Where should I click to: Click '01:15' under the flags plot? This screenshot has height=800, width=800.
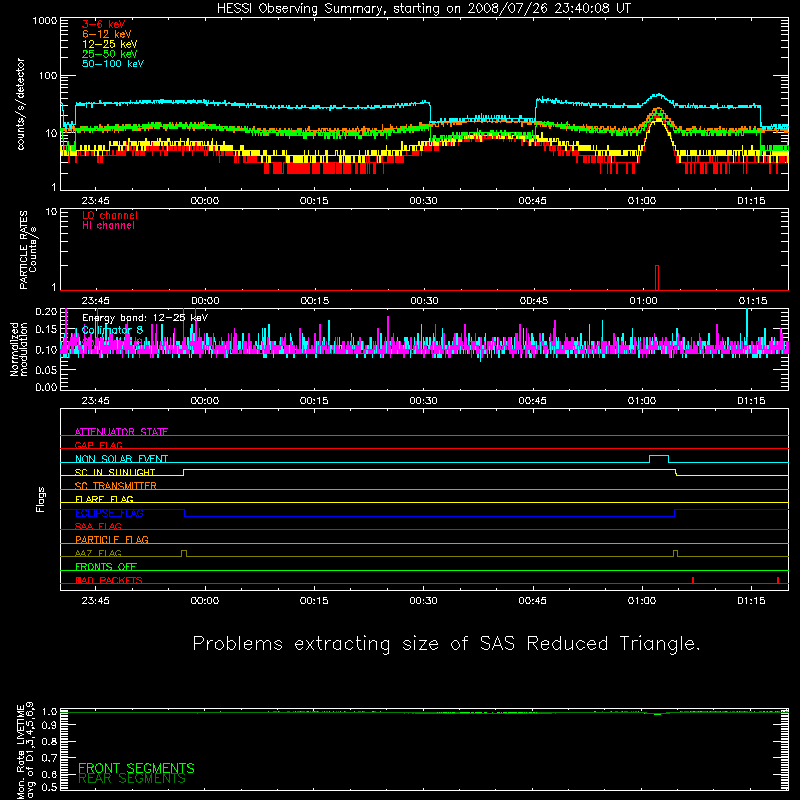[752, 601]
